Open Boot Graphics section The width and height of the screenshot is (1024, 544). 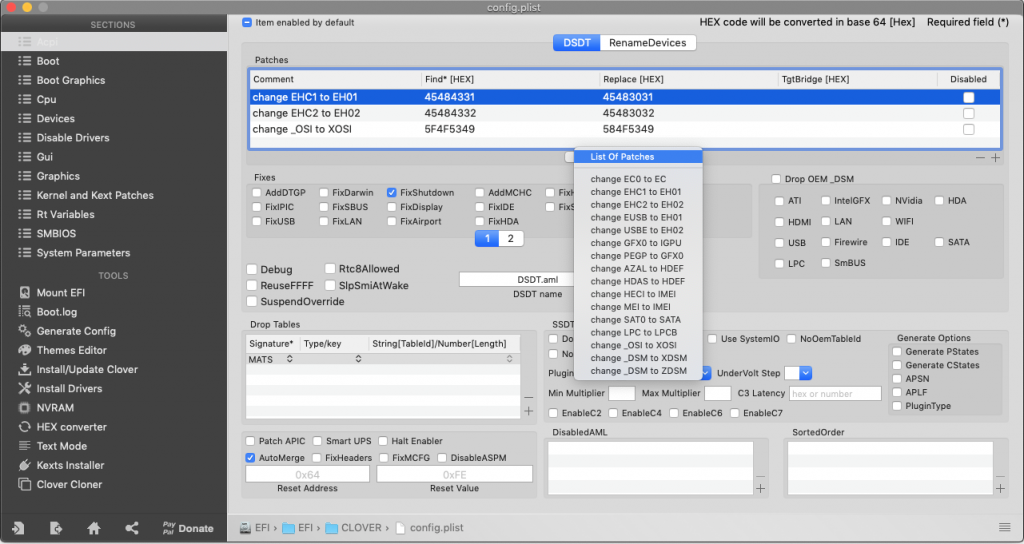pos(71,80)
